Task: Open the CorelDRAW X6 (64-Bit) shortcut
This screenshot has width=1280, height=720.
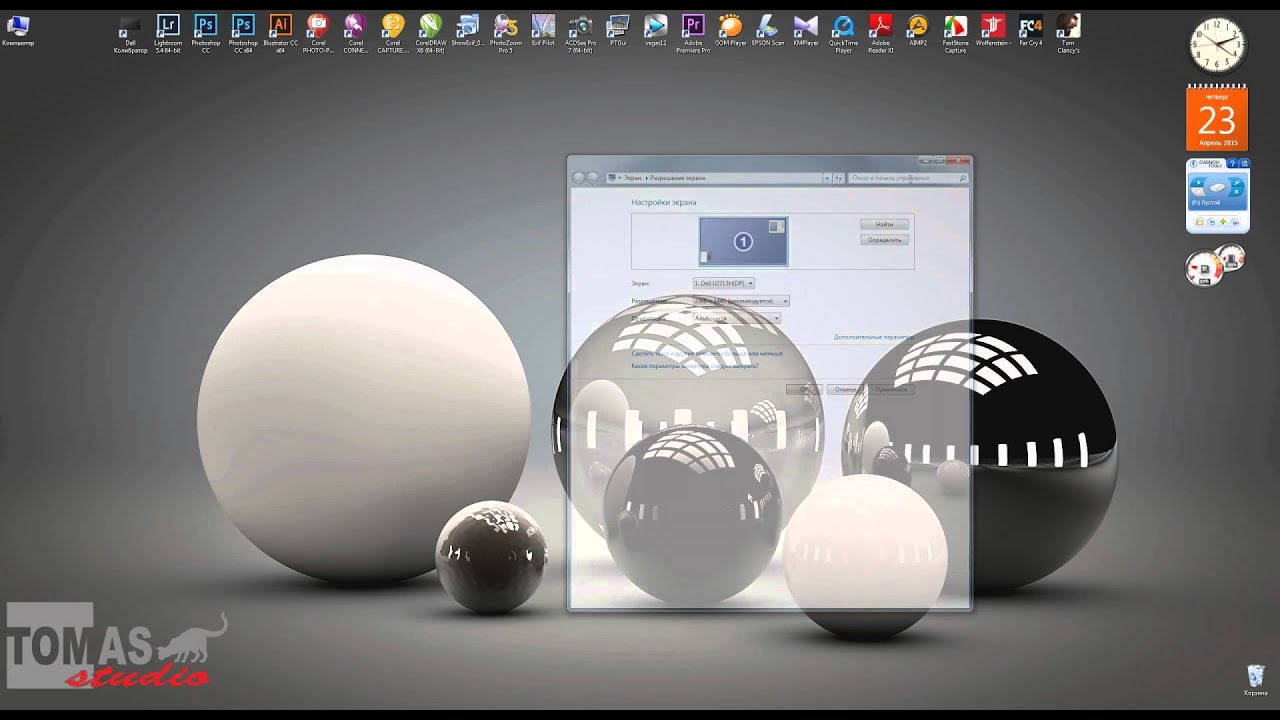Action: [x=431, y=34]
